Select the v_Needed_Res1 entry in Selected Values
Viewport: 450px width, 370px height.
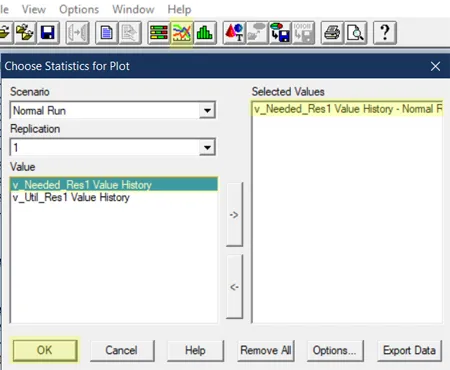(x=348, y=109)
